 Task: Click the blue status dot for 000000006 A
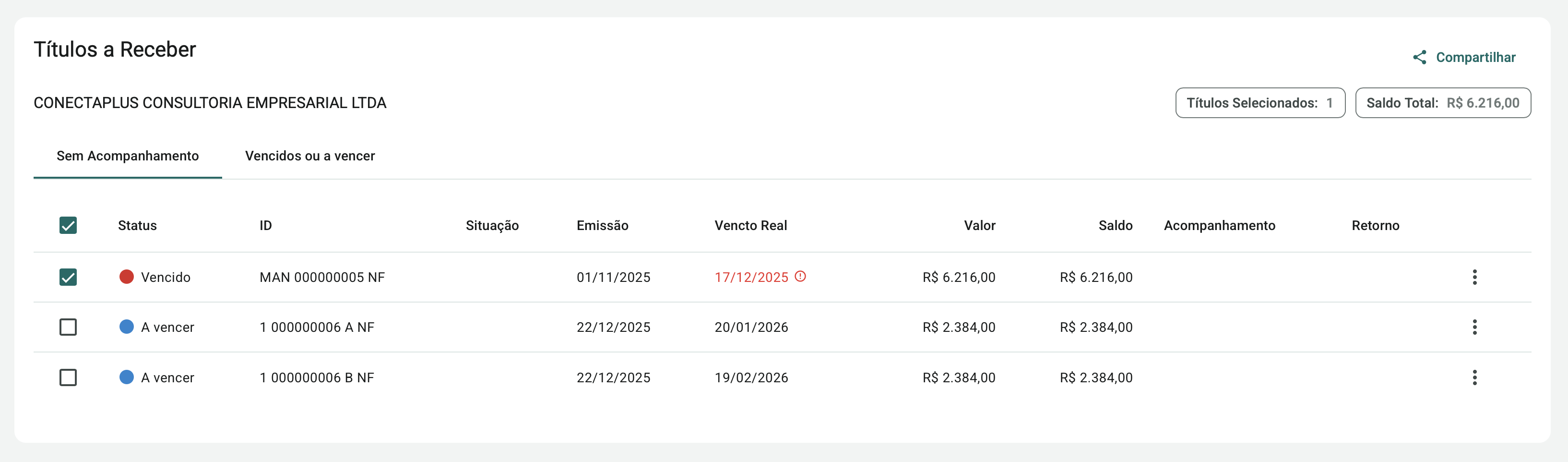pos(127,328)
